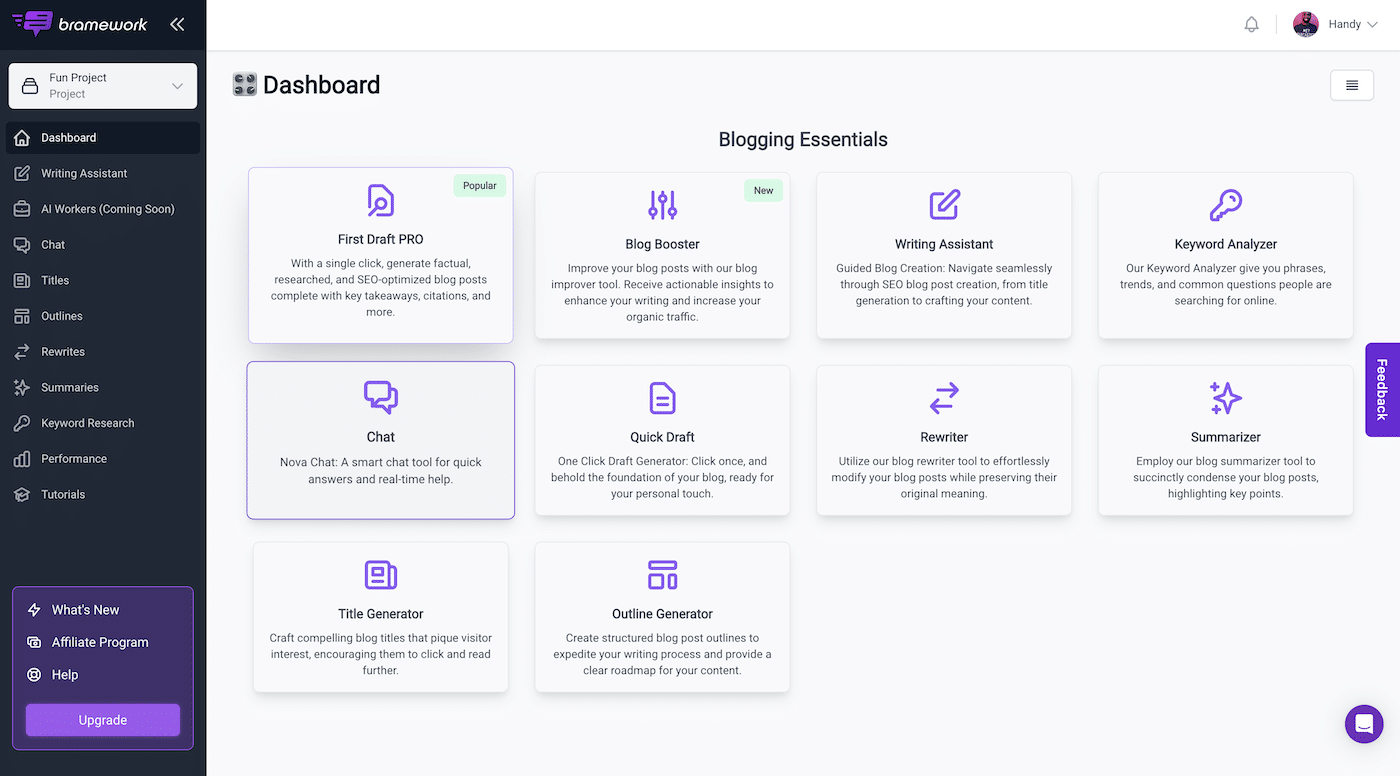Viewport: 1400px width, 776px height.
Task: Click the Upgrade button
Action: [x=103, y=720]
